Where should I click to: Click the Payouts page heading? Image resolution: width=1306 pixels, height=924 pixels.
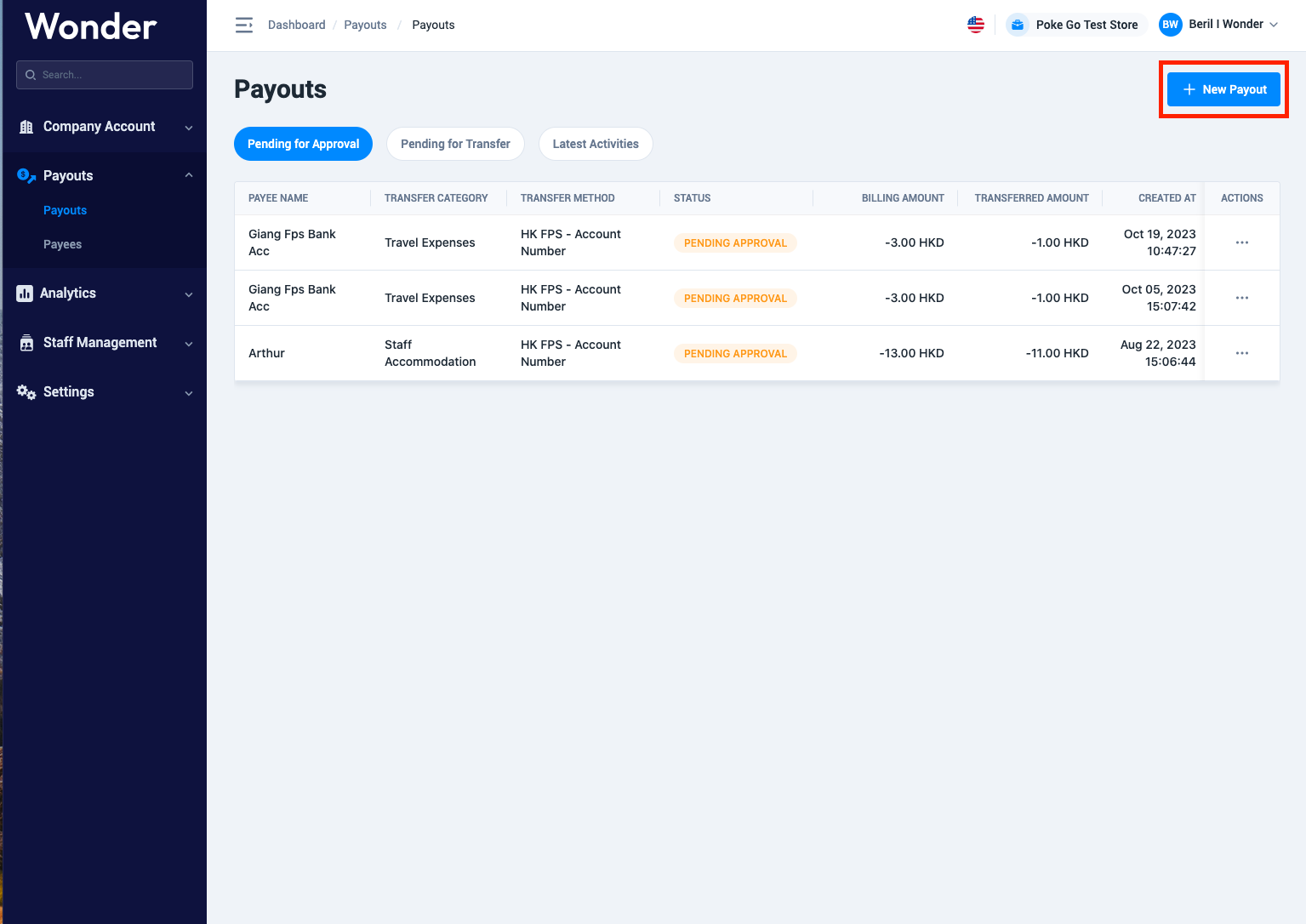coord(280,89)
